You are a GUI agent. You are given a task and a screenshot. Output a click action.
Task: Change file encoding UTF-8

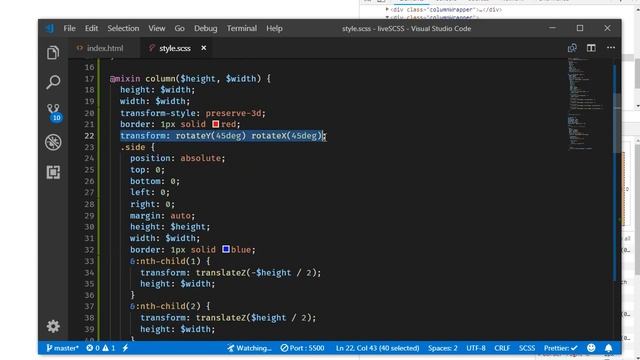pyautogui.click(x=476, y=348)
